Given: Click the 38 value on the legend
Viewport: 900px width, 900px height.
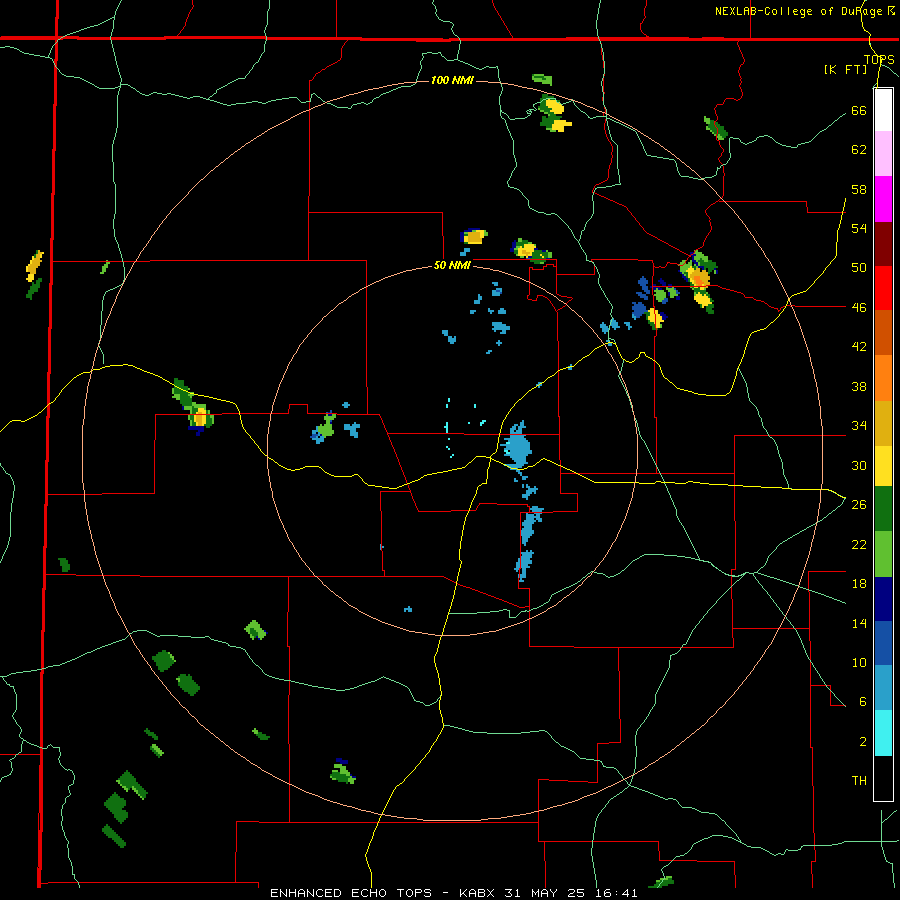Looking at the screenshot, I should click(x=859, y=386).
